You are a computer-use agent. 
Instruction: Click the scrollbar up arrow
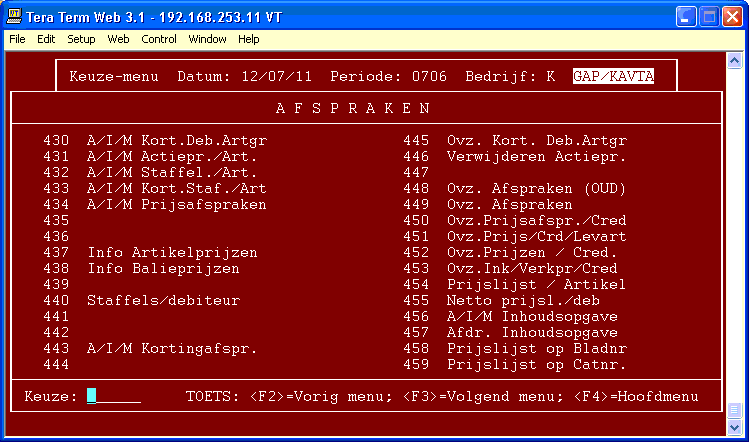[736, 59]
